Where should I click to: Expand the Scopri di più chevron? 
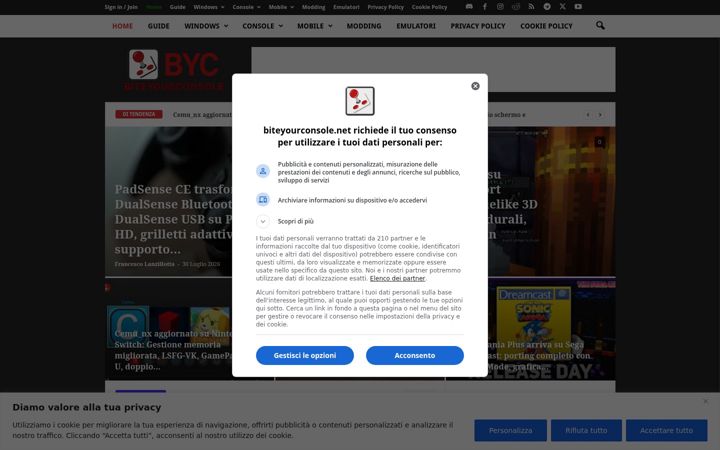(x=263, y=221)
